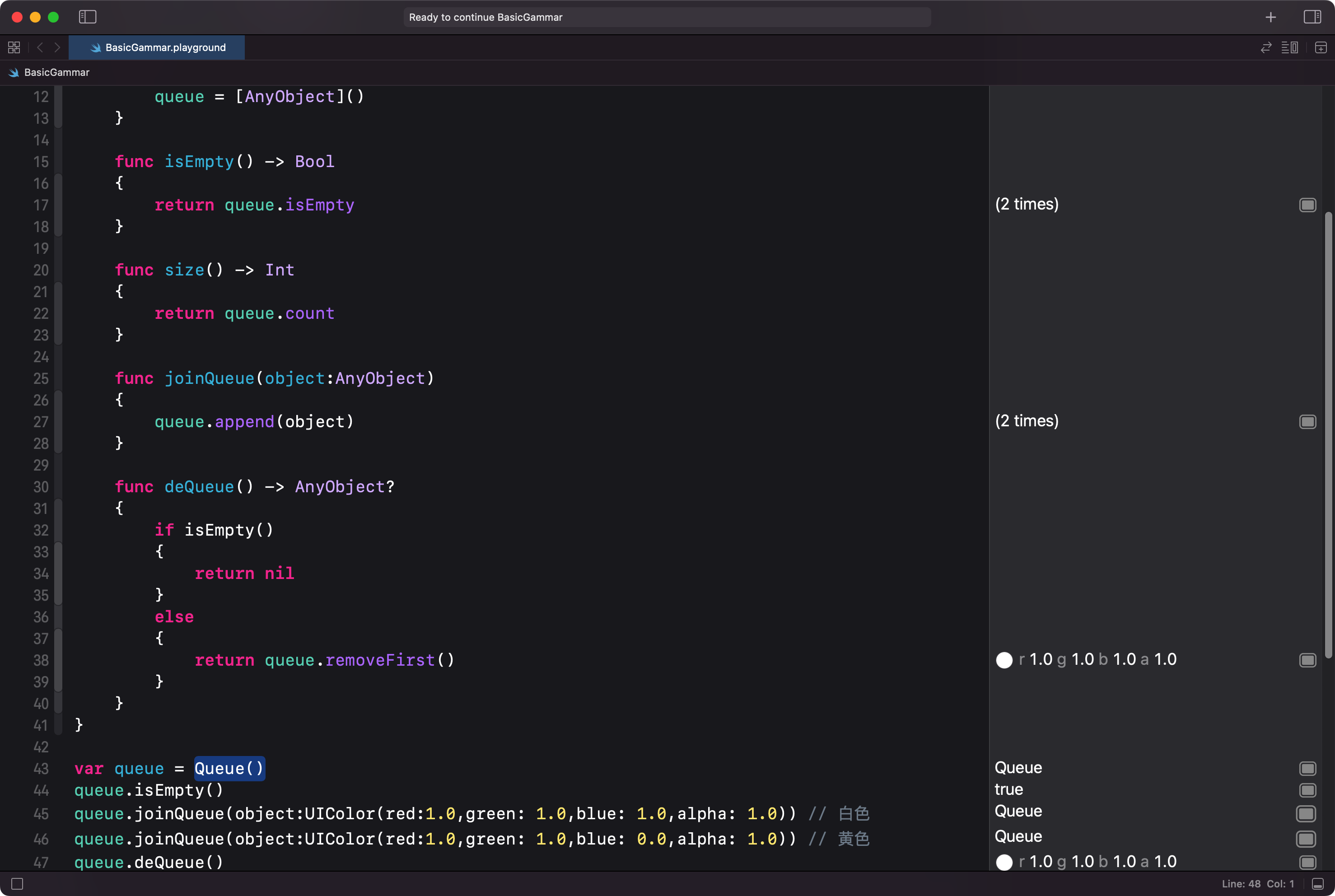This screenshot has height=896, width=1335.
Task: Click queue.append(object) statement
Action: 254,422
